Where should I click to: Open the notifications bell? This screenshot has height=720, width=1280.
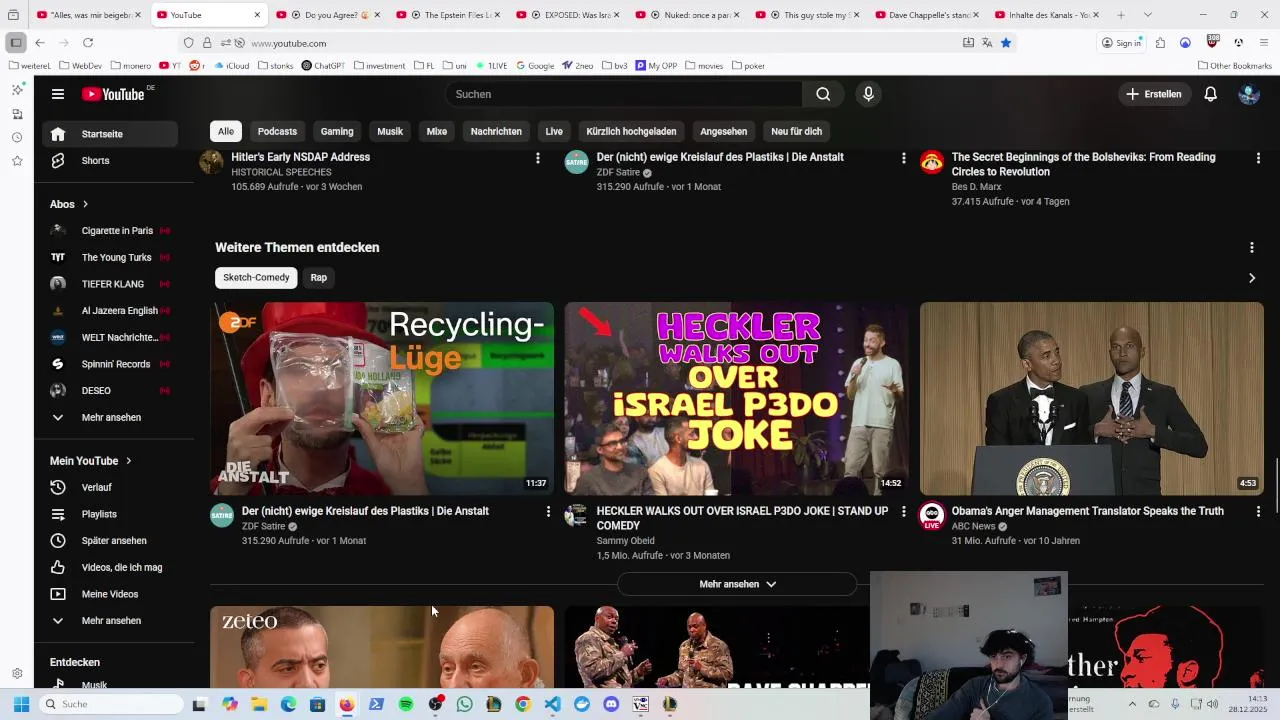click(1210, 94)
